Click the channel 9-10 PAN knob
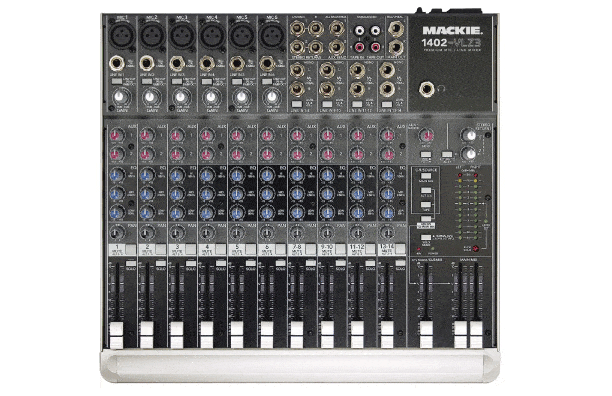The width and height of the screenshot is (612, 396). pos(326,233)
